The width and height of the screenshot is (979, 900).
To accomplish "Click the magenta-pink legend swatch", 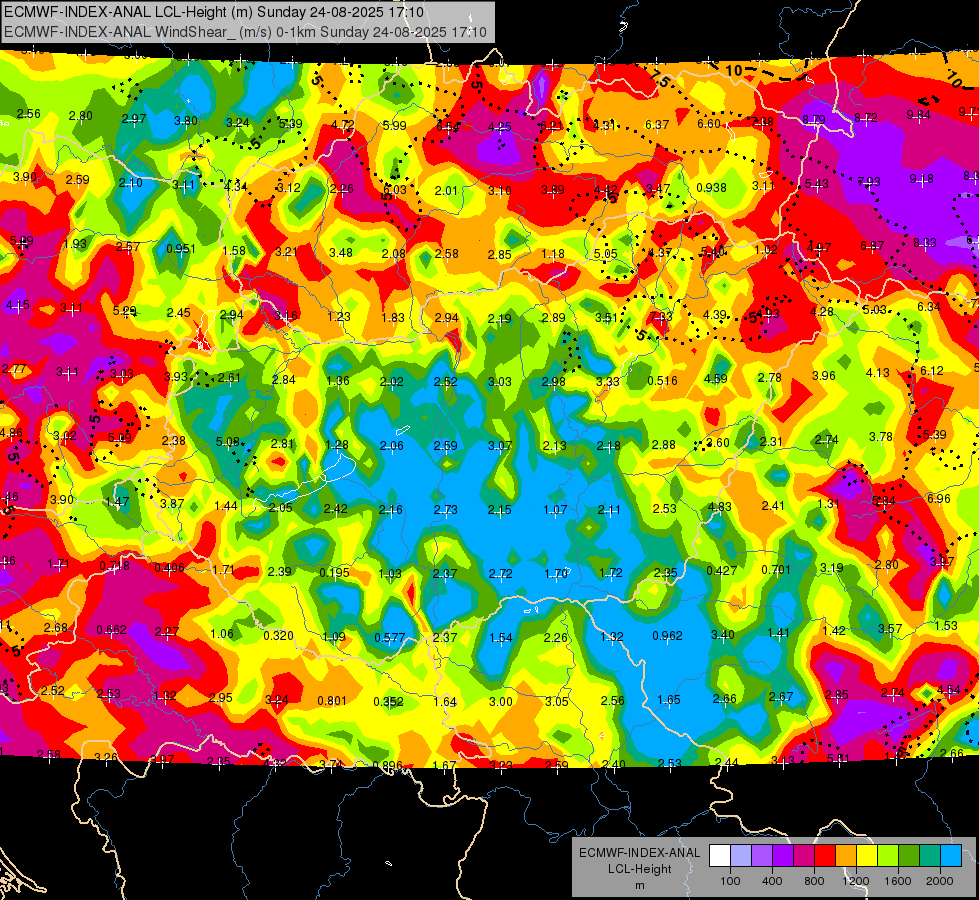I will (804, 856).
